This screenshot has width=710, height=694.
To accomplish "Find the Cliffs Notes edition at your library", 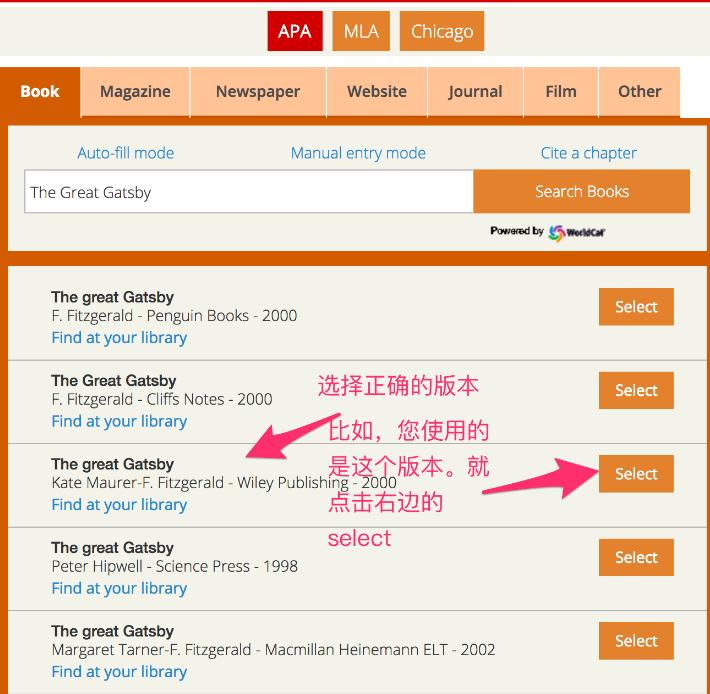I will click(x=119, y=421).
